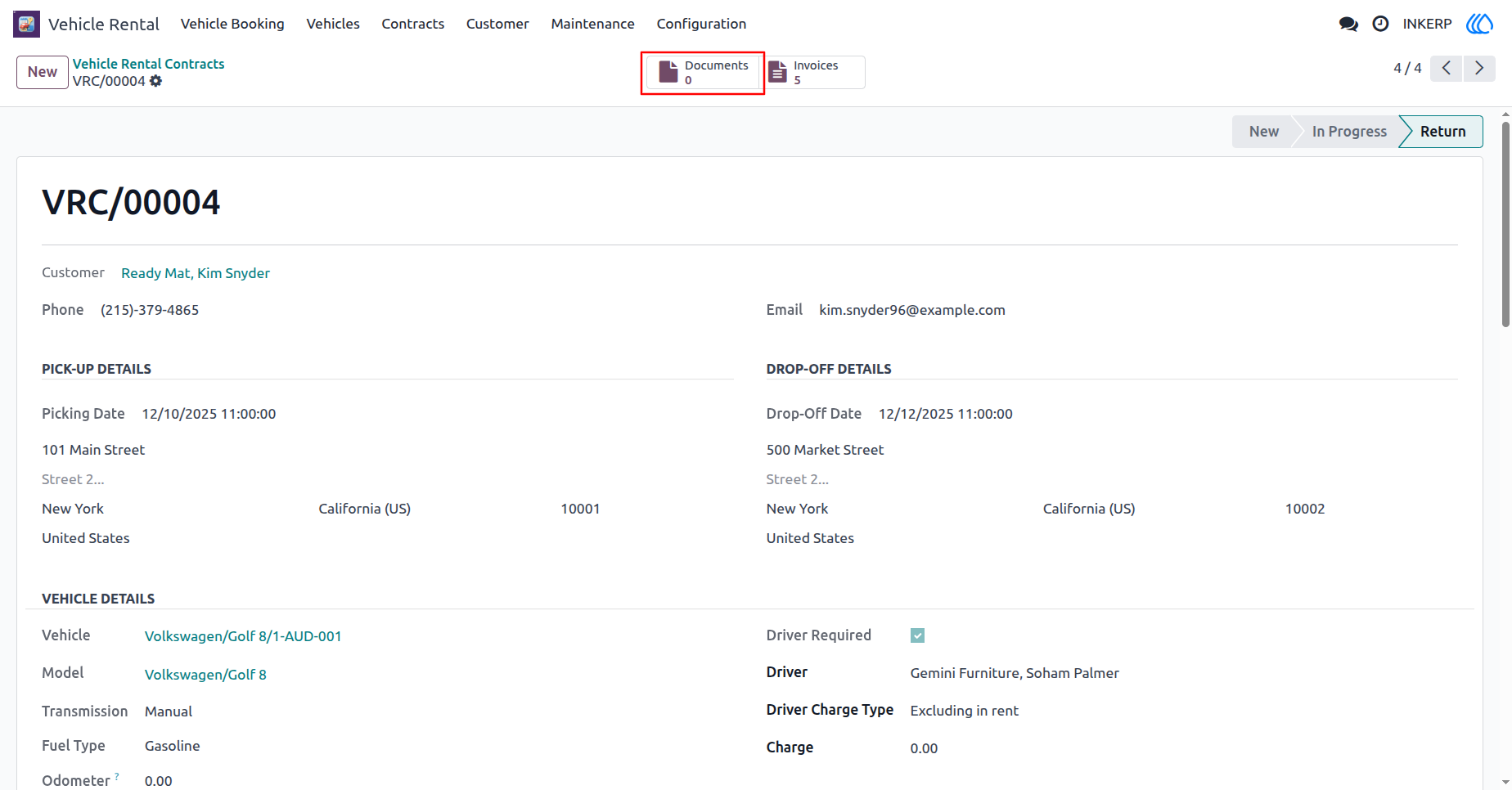Open the Configuration menu

coord(701,24)
